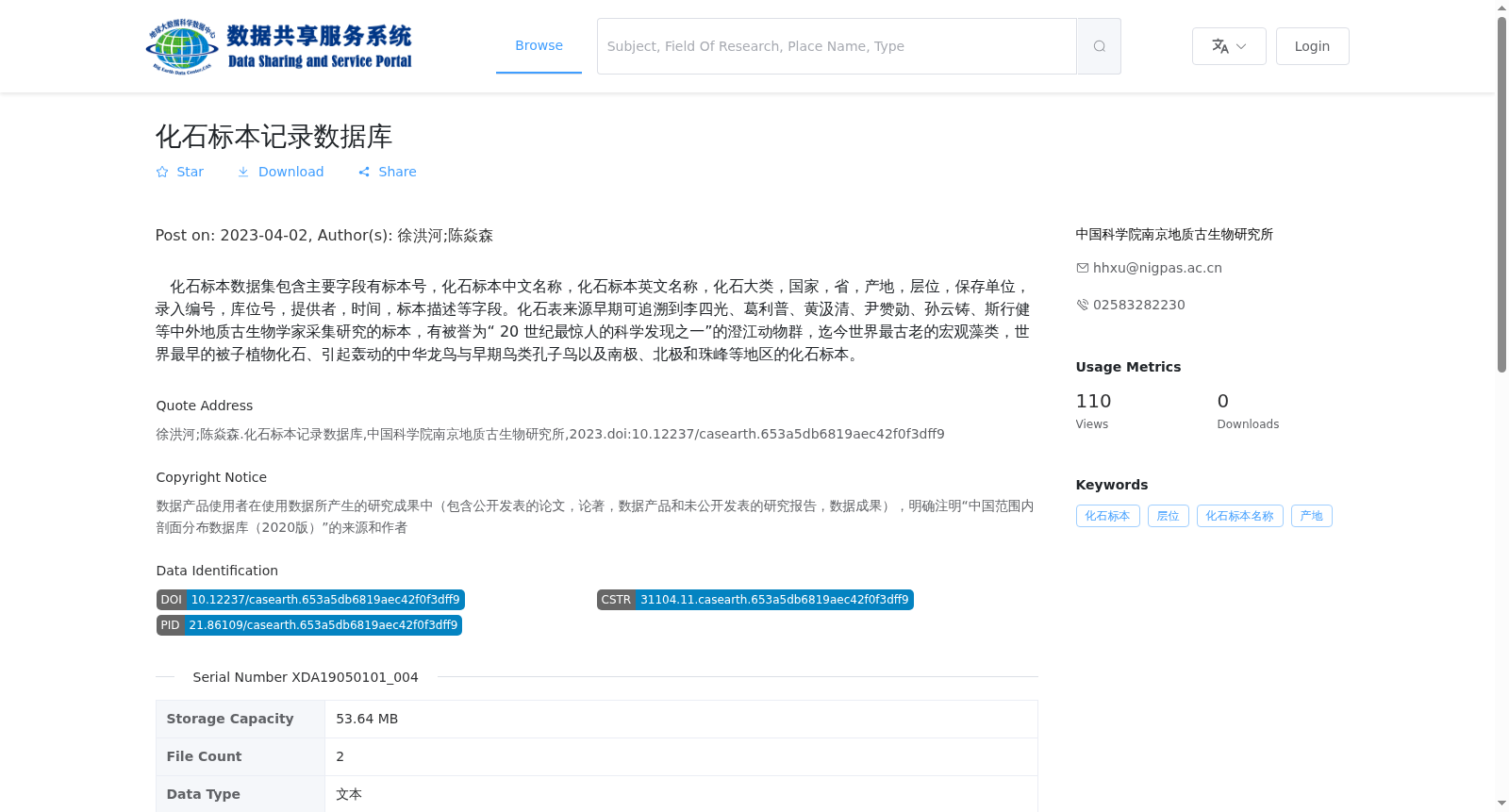Click the CSTR identifier badge
This screenshot has width=1509, height=812.
click(x=754, y=600)
